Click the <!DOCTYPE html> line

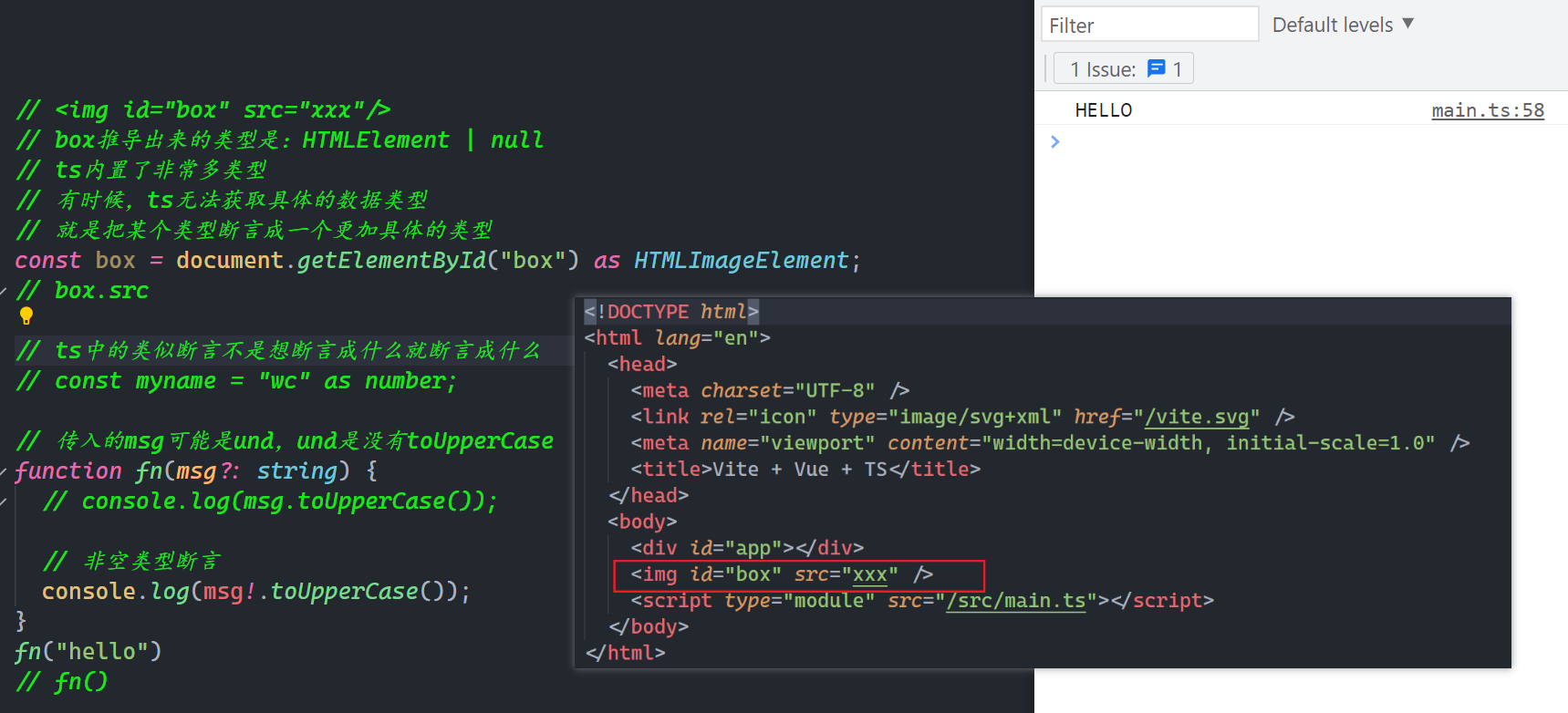tap(671, 312)
